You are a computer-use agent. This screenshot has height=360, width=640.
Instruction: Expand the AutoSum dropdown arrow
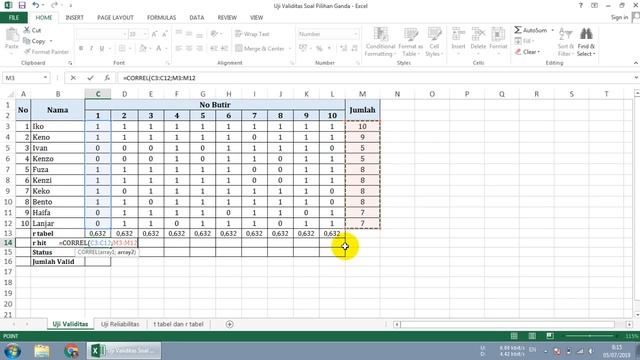coord(552,30)
